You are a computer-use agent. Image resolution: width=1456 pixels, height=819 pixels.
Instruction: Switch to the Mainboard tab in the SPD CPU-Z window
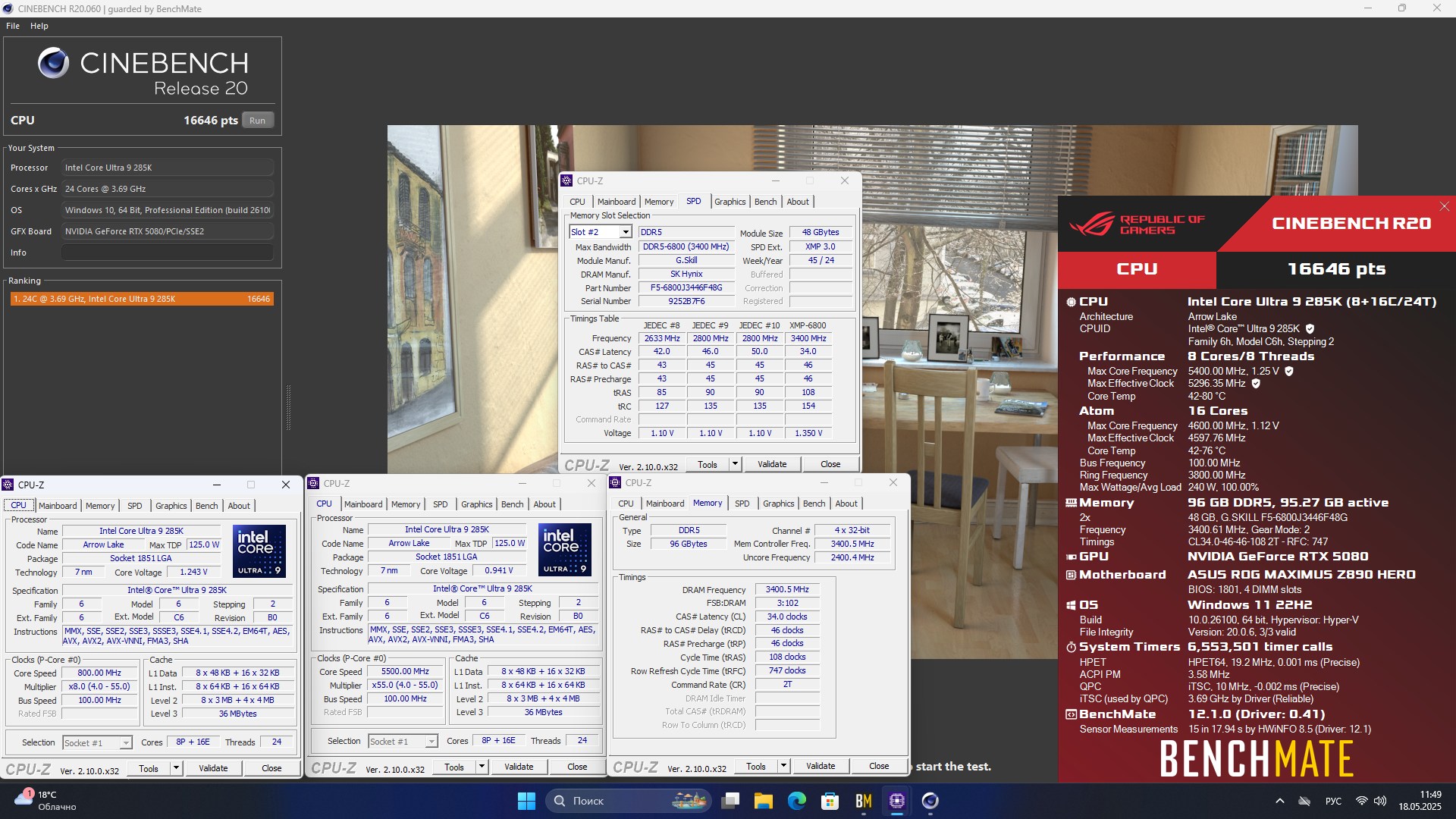coord(617,202)
